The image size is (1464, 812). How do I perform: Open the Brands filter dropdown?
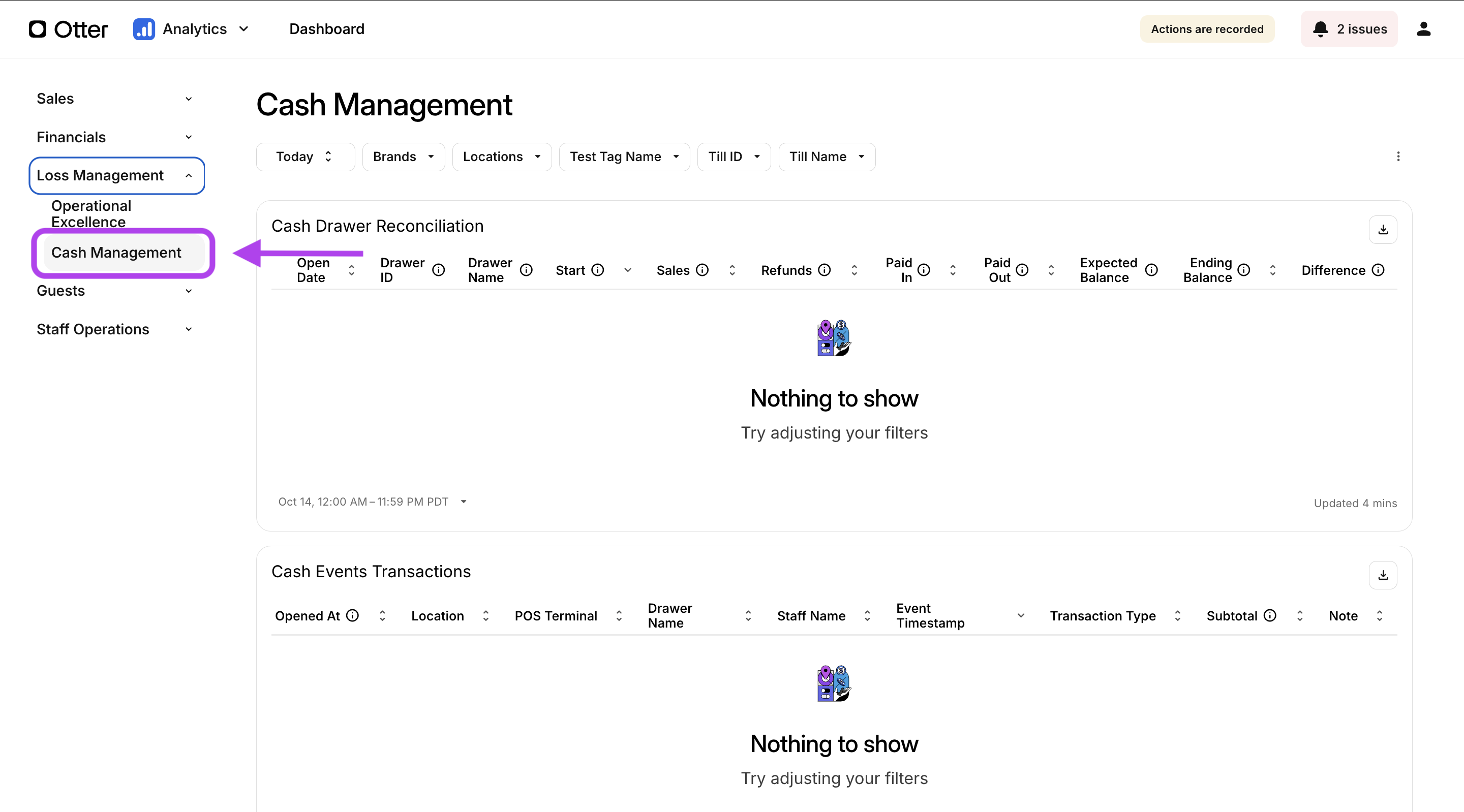click(x=403, y=157)
